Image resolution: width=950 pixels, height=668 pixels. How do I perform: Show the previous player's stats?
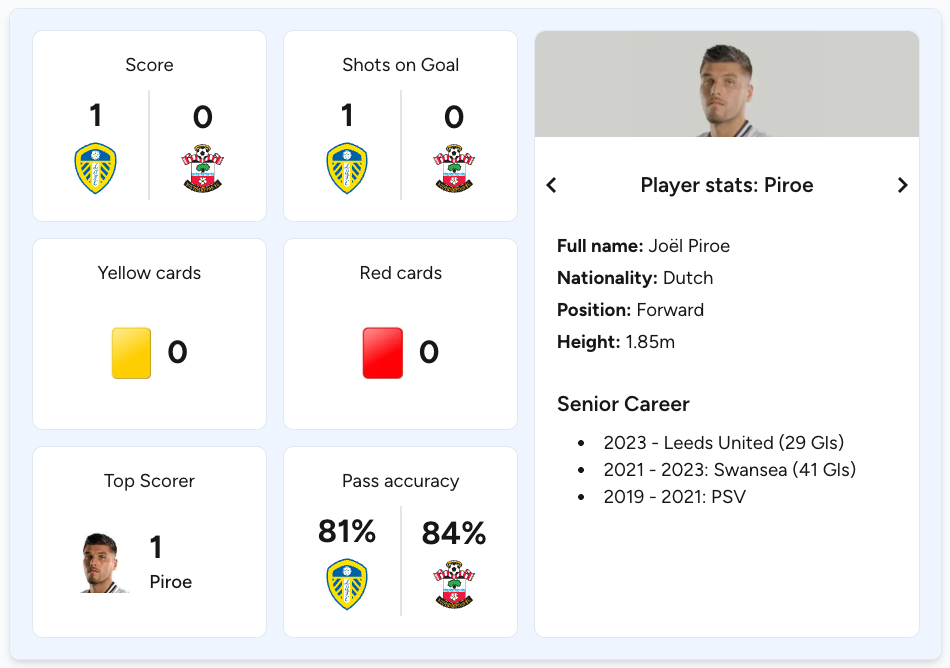[551, 185]
